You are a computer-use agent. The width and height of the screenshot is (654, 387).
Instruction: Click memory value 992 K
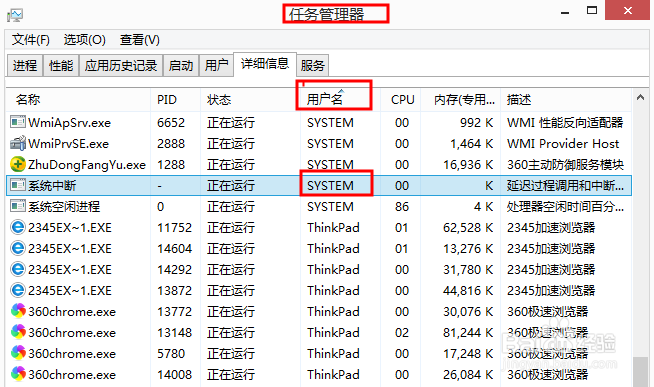coord(477,123)
